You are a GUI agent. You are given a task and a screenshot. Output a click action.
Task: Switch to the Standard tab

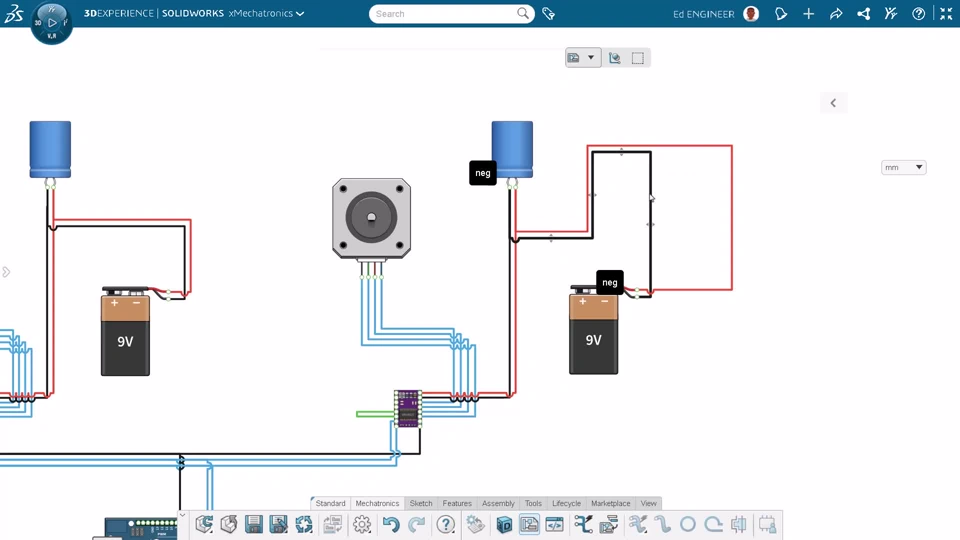click(x=331, y=503)
